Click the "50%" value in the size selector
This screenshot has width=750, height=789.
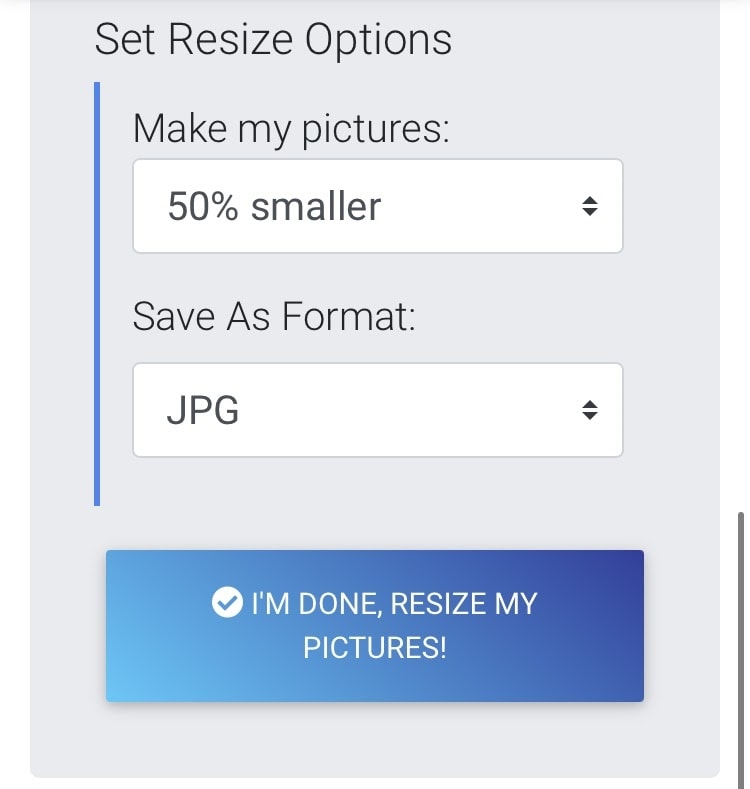coord(203,206)
